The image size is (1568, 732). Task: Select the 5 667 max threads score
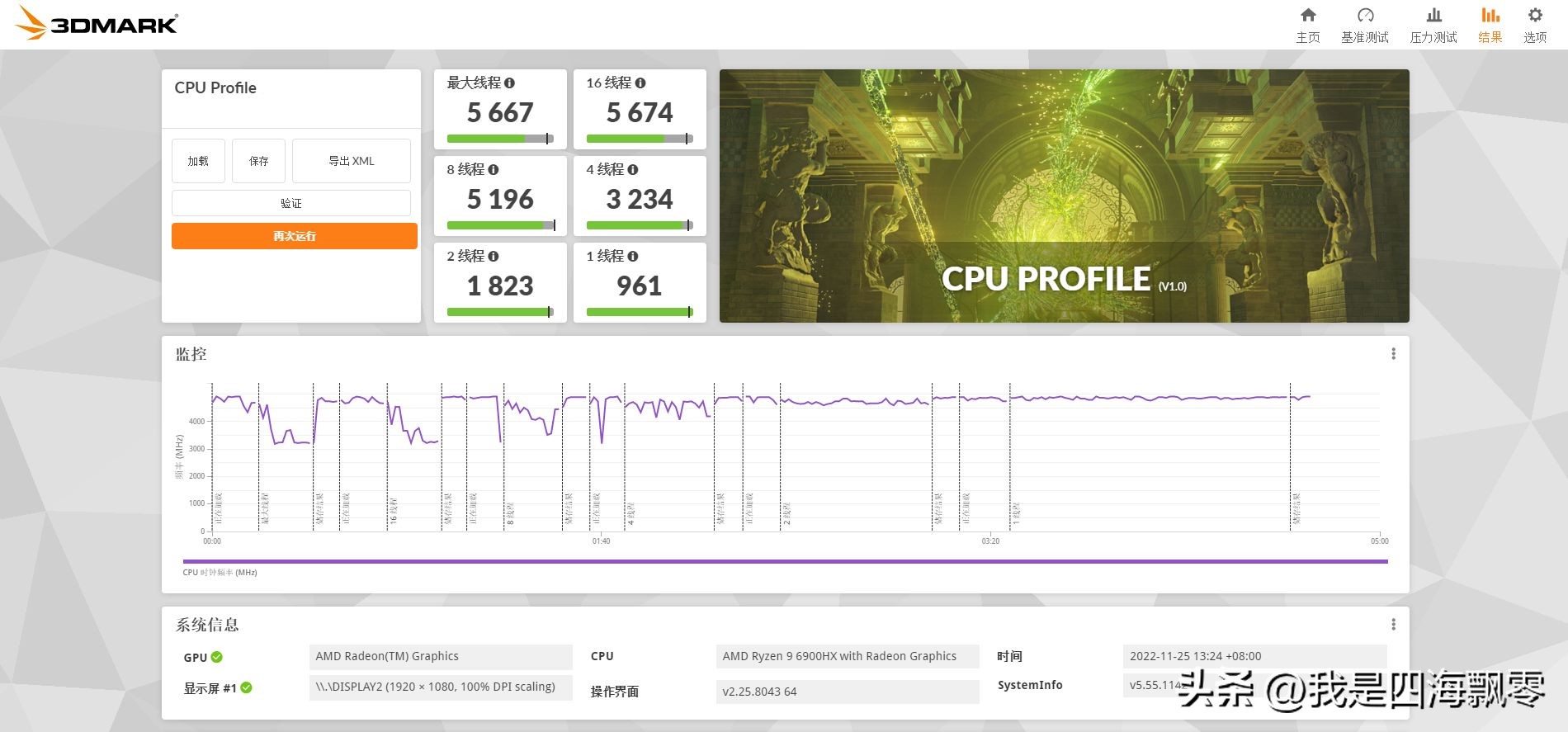coord(500,112)
